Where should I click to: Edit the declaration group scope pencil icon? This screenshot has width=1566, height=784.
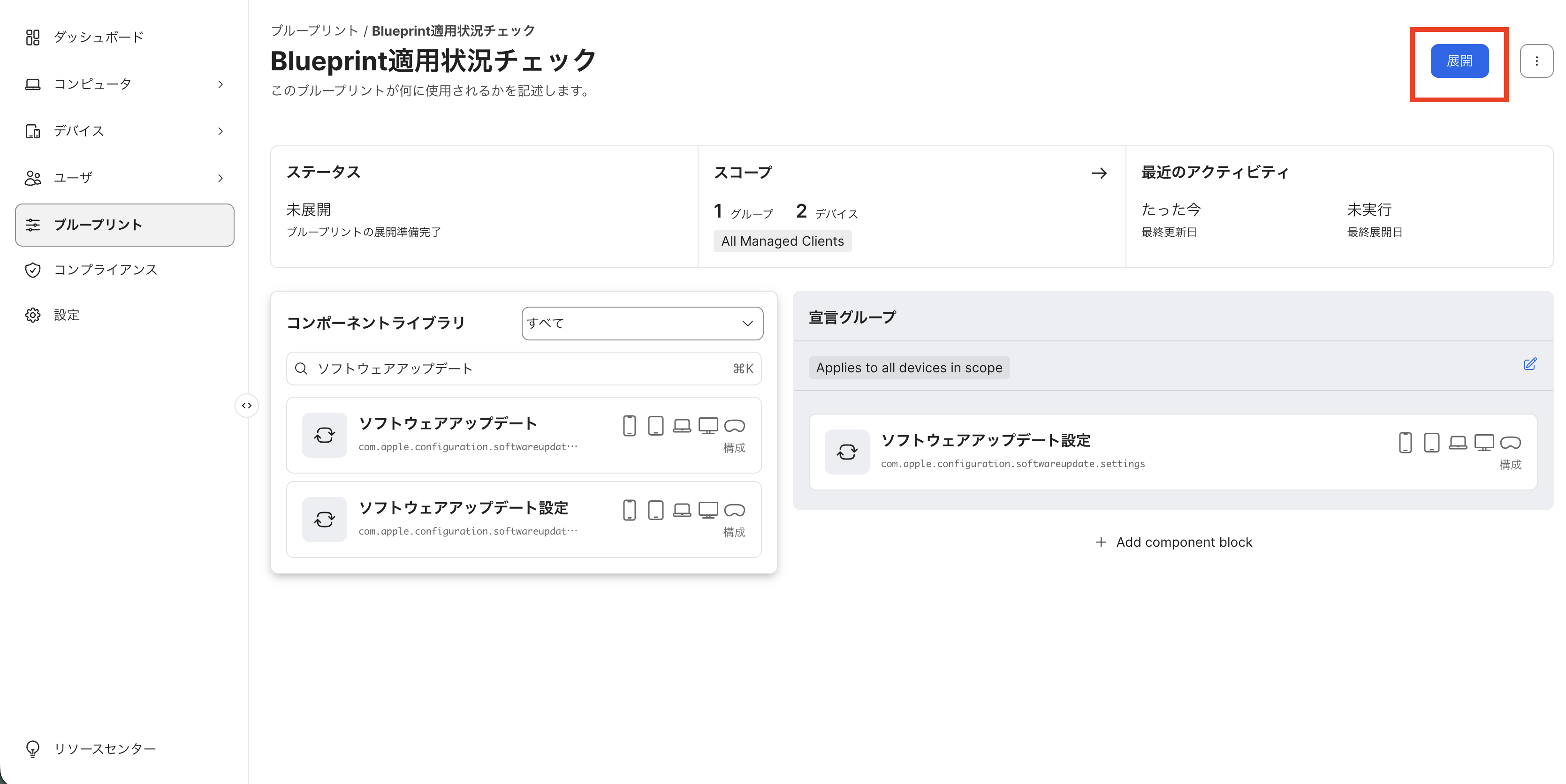point(1529,364)
